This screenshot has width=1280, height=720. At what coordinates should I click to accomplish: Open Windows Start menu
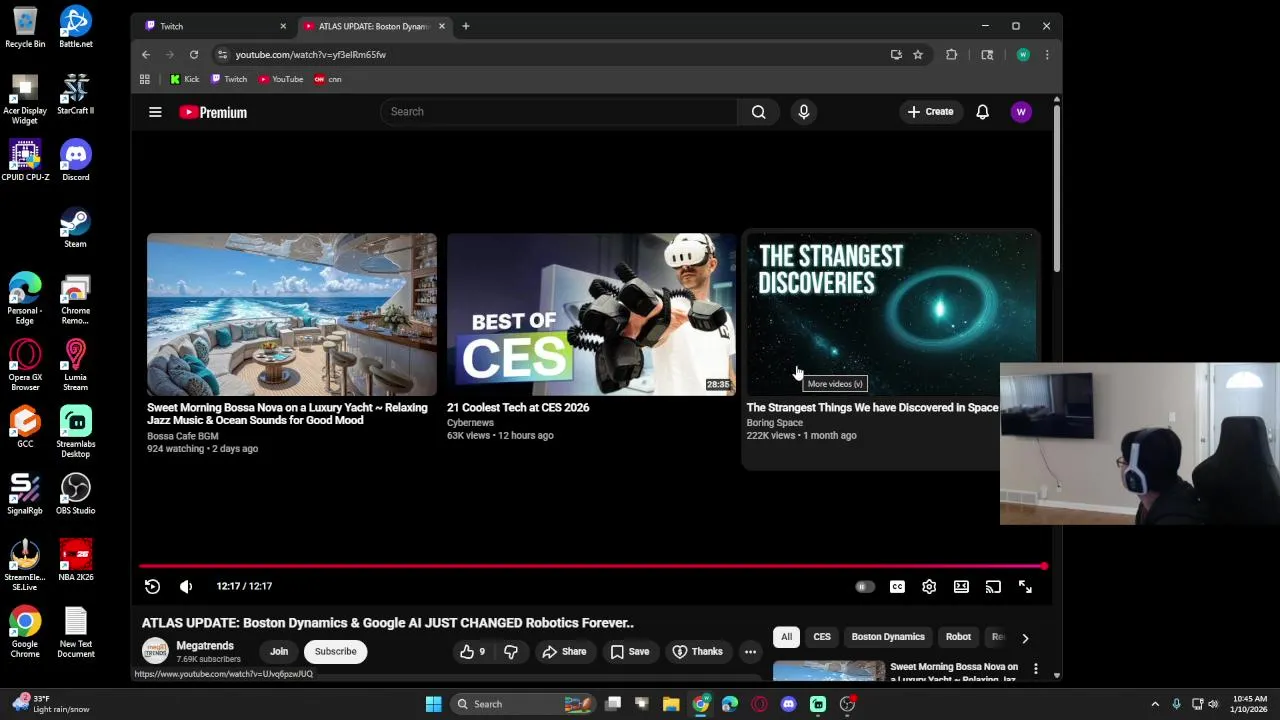433,704
